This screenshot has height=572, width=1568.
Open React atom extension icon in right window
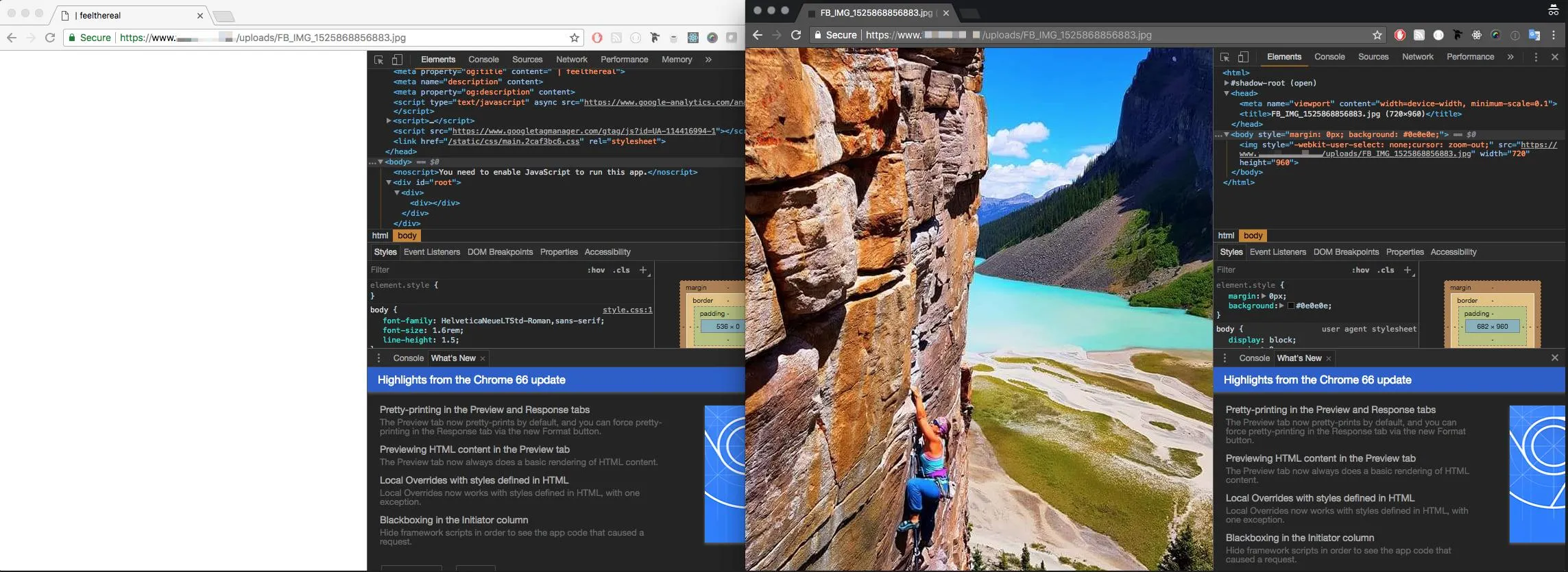coord(1477,35)
